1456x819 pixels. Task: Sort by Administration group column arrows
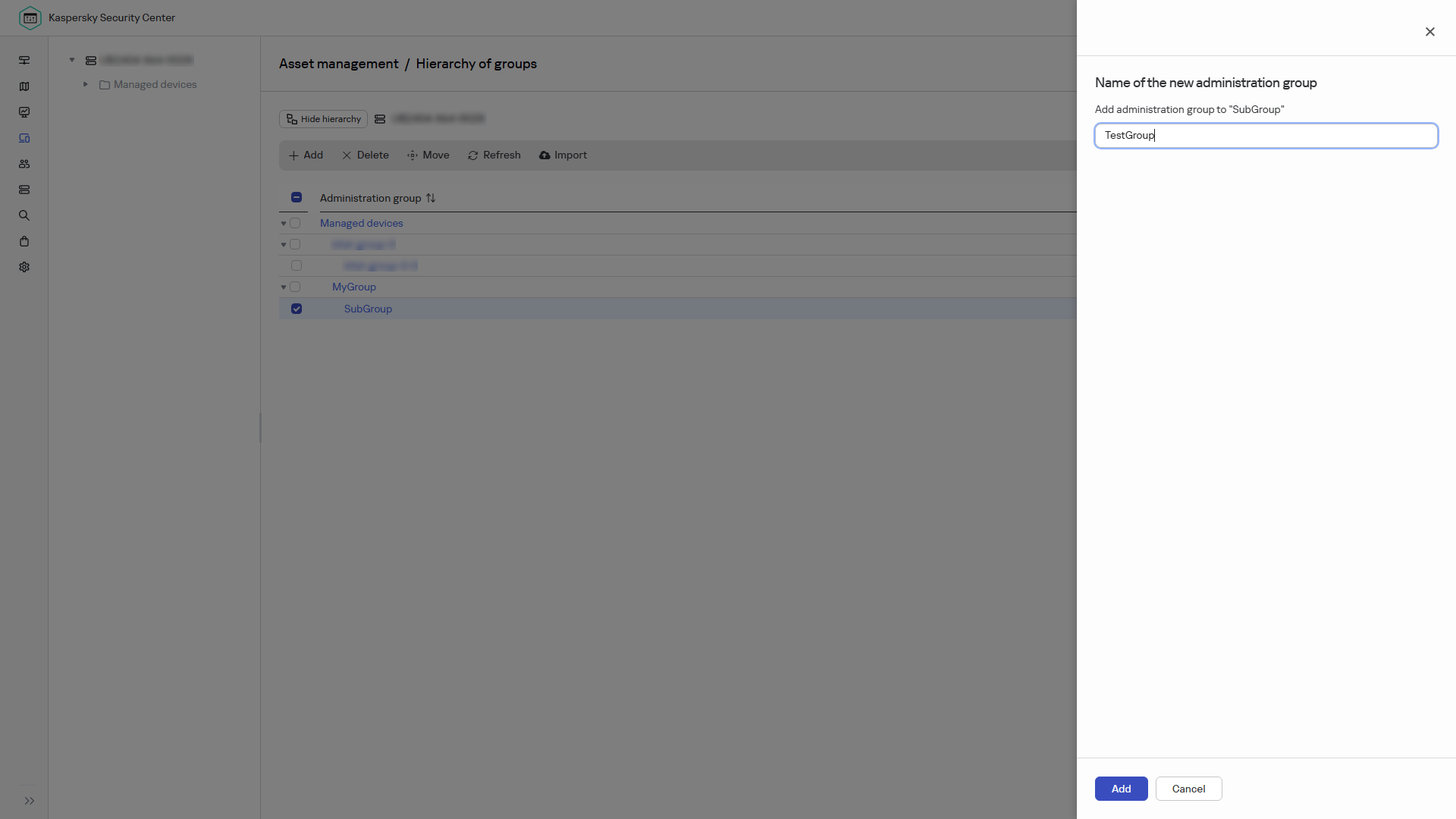(x=431, y=198)
